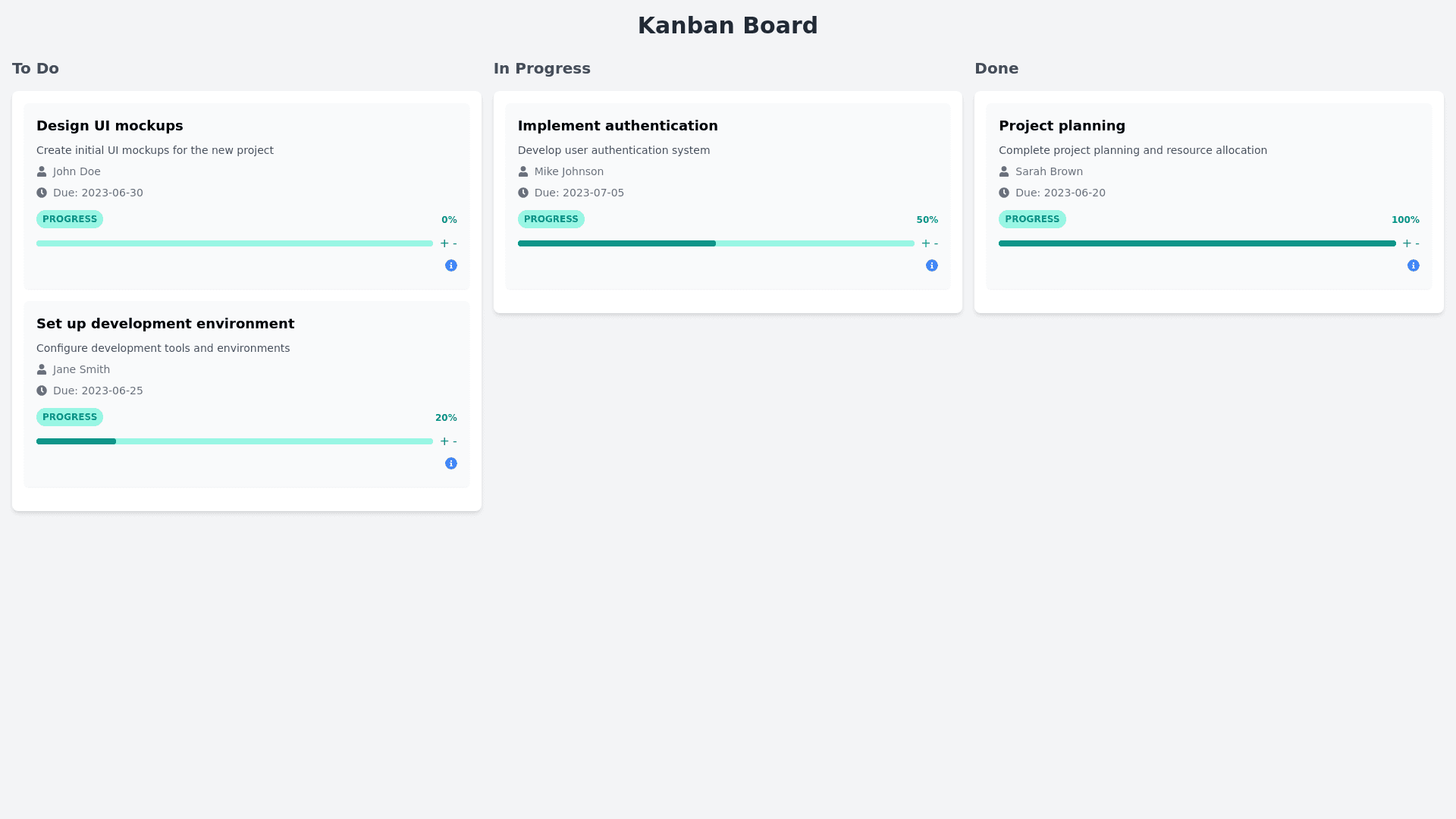Click the Project planning card title

[1062, 126]
